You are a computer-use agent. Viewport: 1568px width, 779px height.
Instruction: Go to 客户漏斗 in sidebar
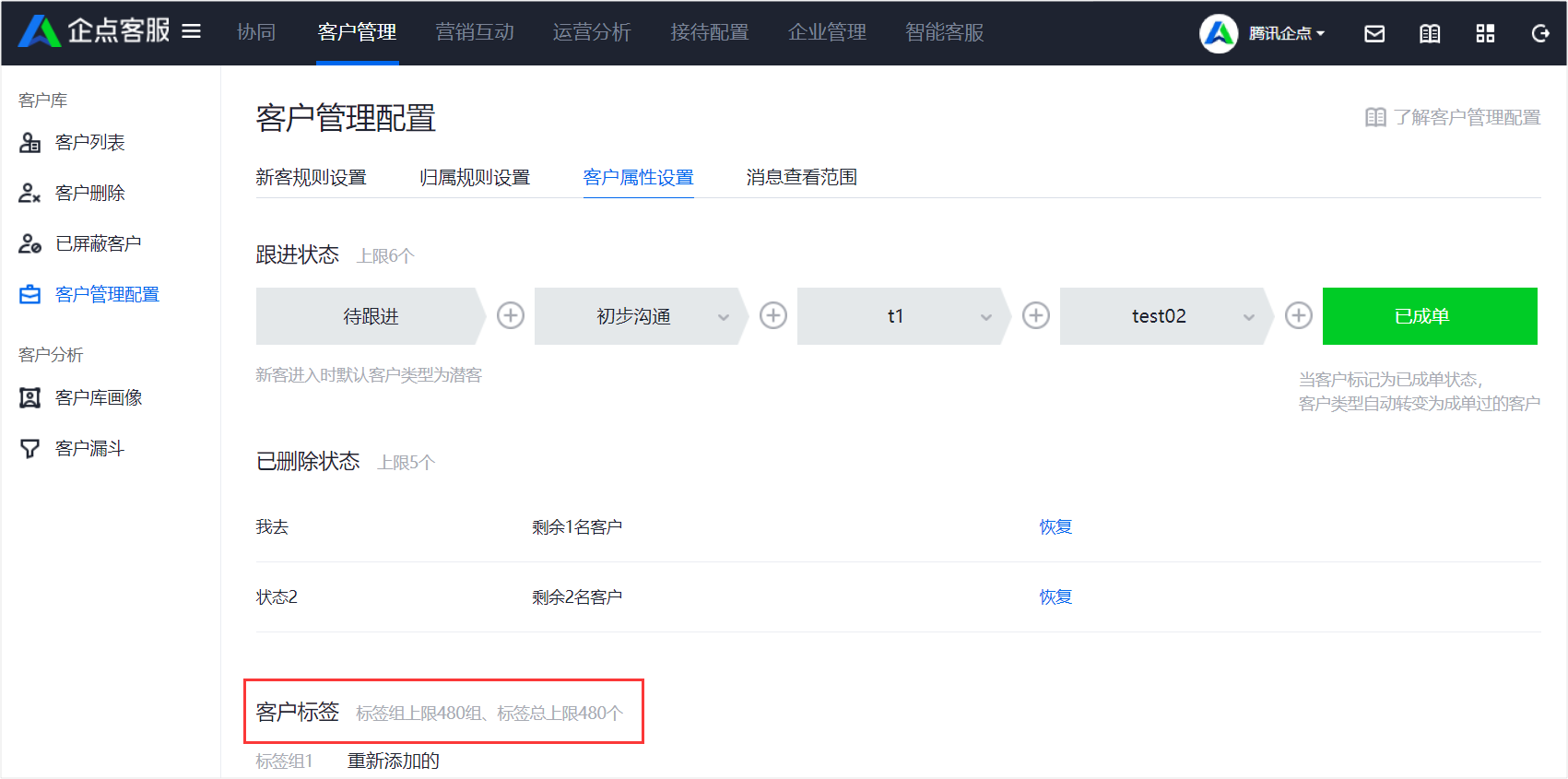(x=89, y=448)
